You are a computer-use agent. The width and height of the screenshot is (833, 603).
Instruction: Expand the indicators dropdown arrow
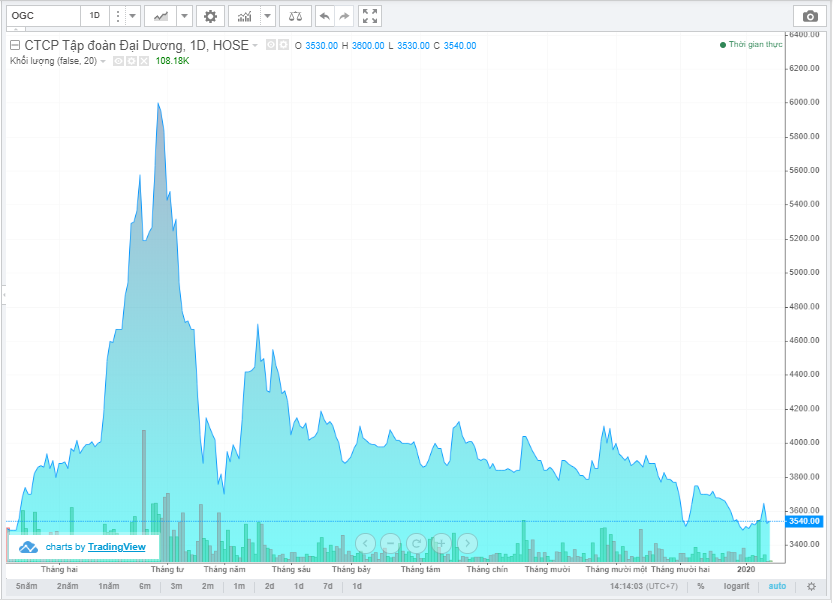pos(268,16)
